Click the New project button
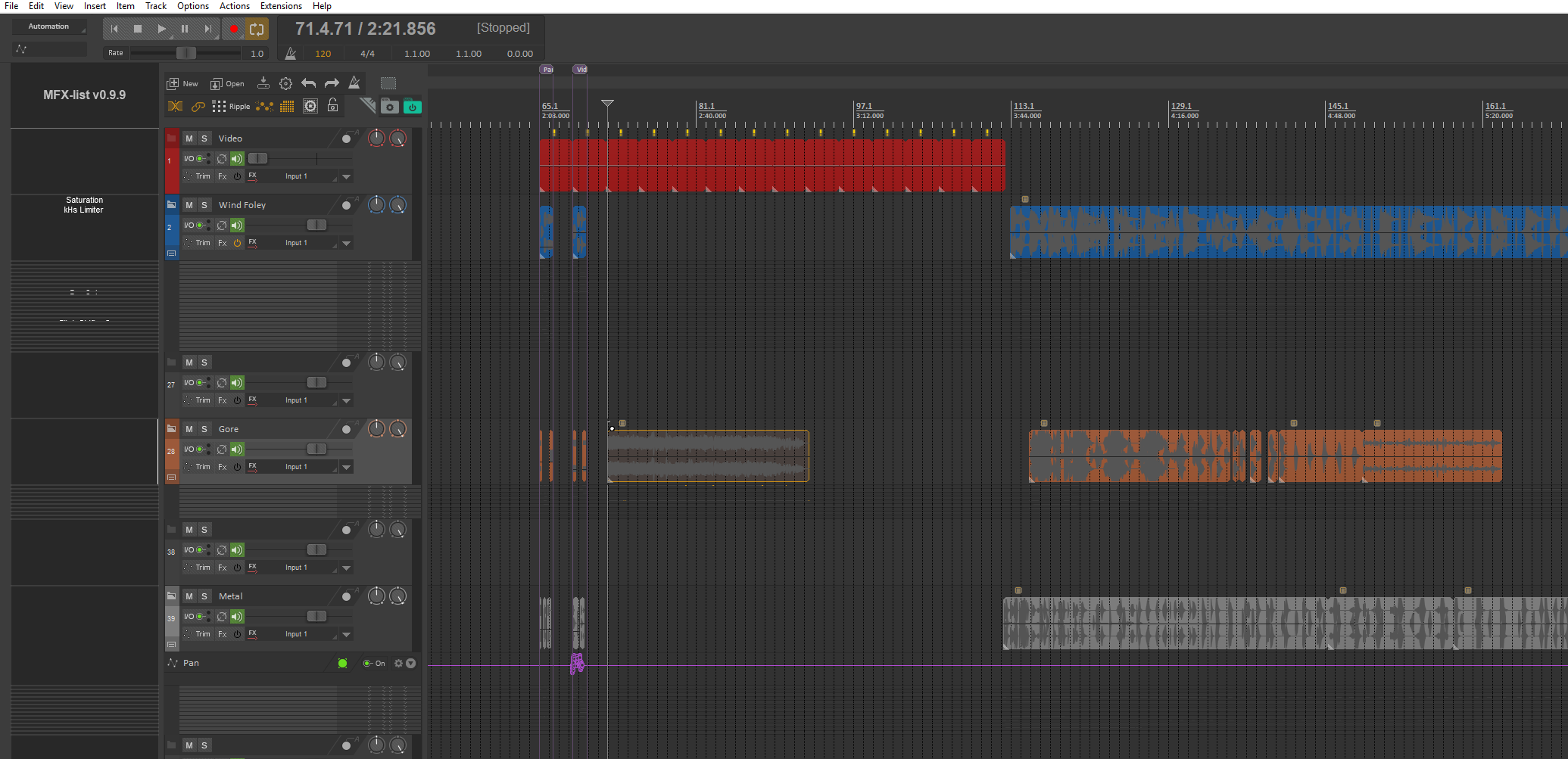This screenshot has width=1568, height=759. click(x=182, y=83)
